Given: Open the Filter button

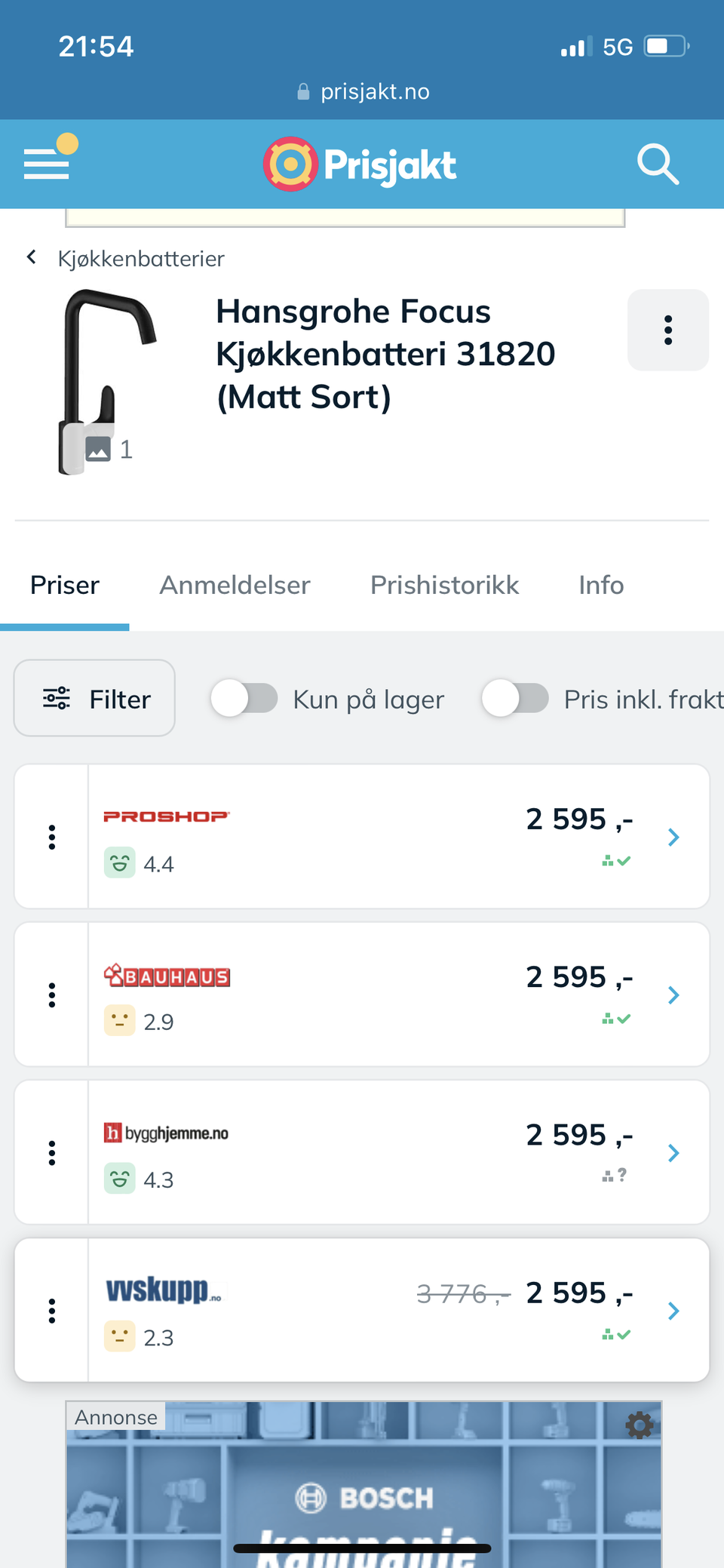Looking at the screenshot, I should tap(95, 699).
